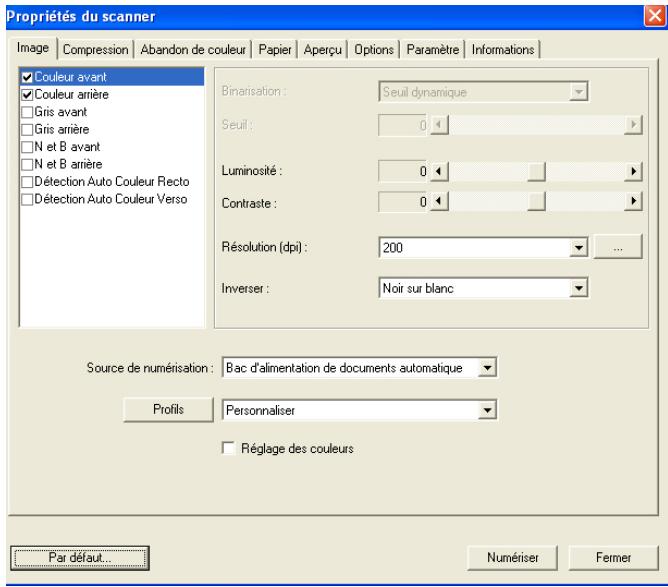
Task: Switch to the Paramètre tab
Action: click(433, 49)
